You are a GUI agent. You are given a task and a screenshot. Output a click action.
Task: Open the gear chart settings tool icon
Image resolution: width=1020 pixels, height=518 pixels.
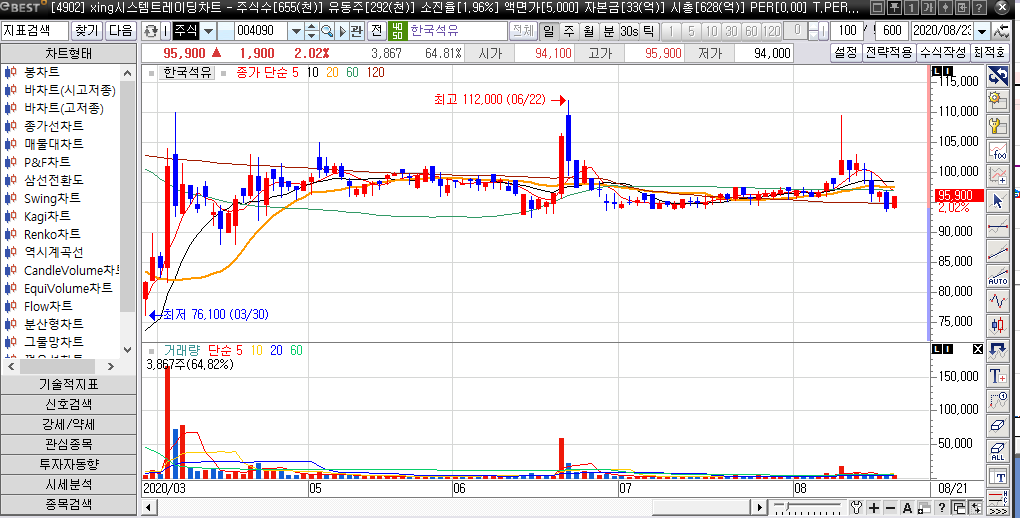click(997, 101)
